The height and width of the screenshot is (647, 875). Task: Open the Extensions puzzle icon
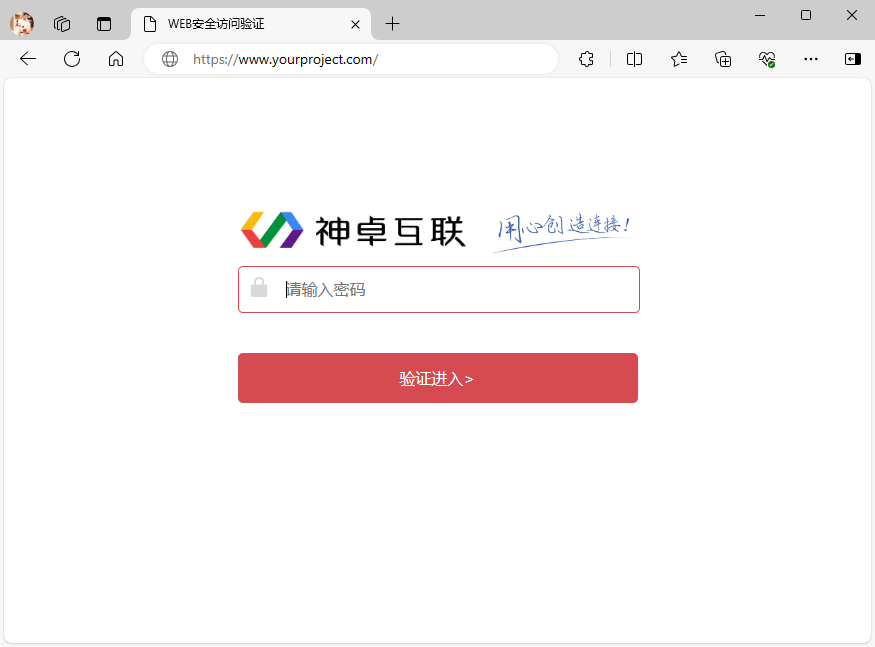coord(586,59)
